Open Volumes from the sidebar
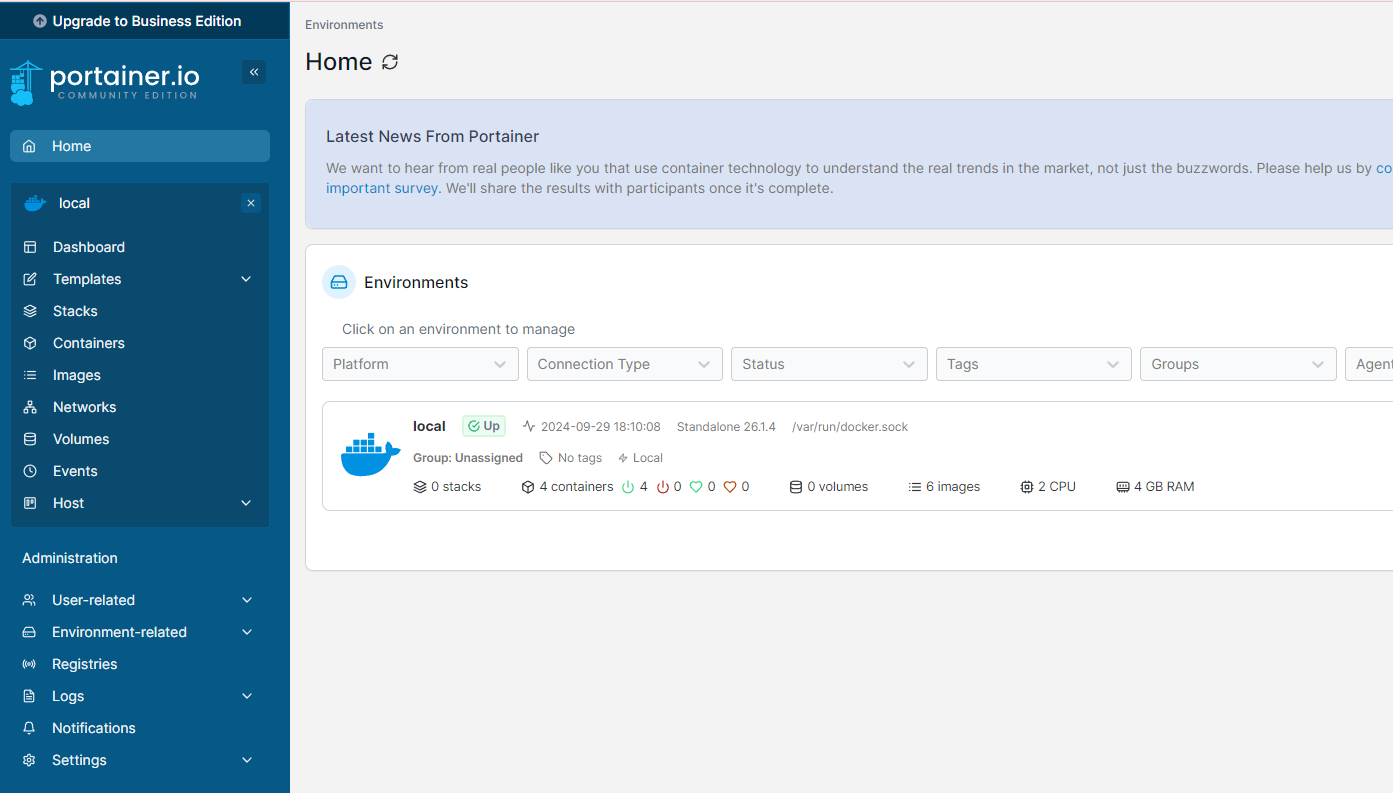 140,439
